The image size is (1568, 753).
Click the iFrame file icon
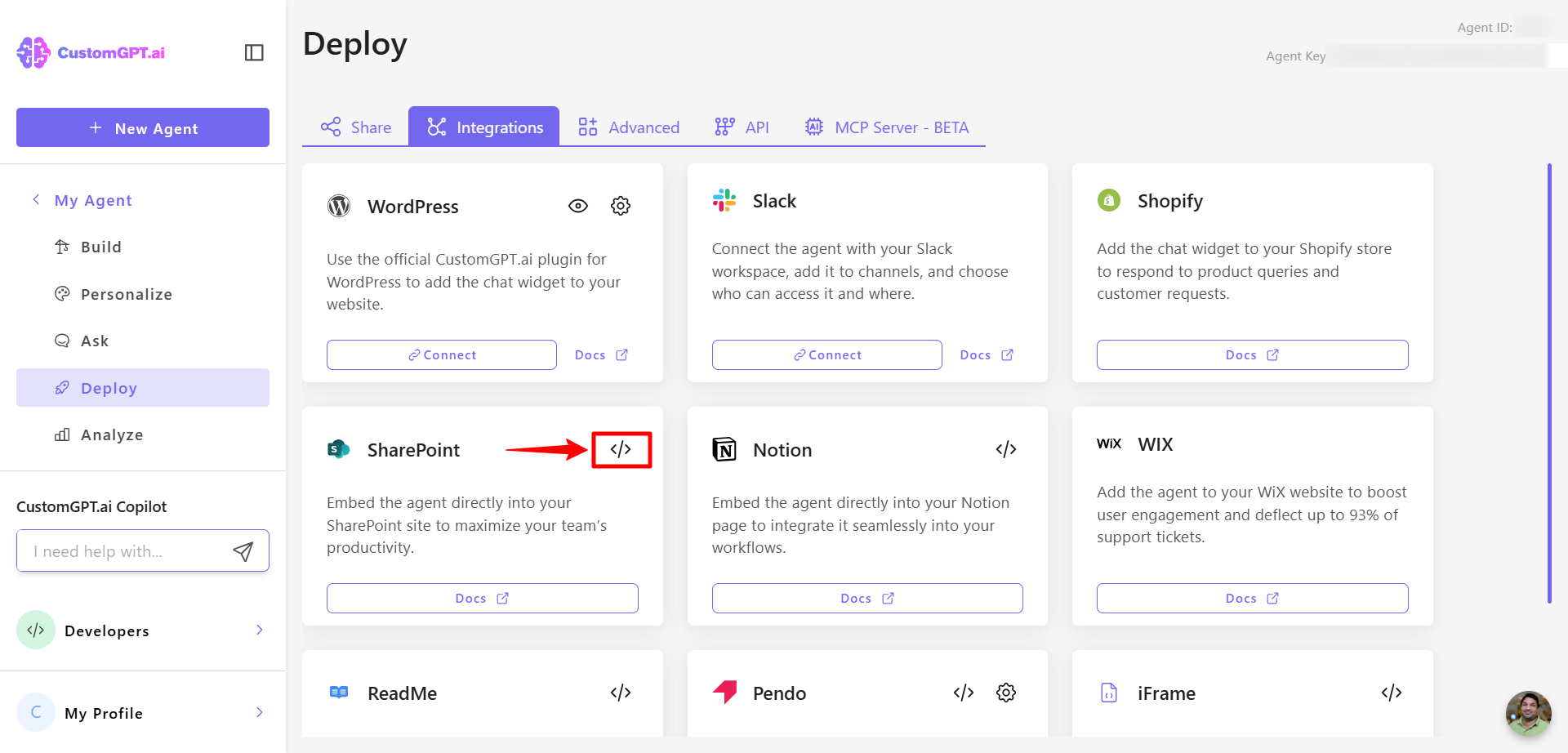pyautogui.click(x=1109, y=693)
